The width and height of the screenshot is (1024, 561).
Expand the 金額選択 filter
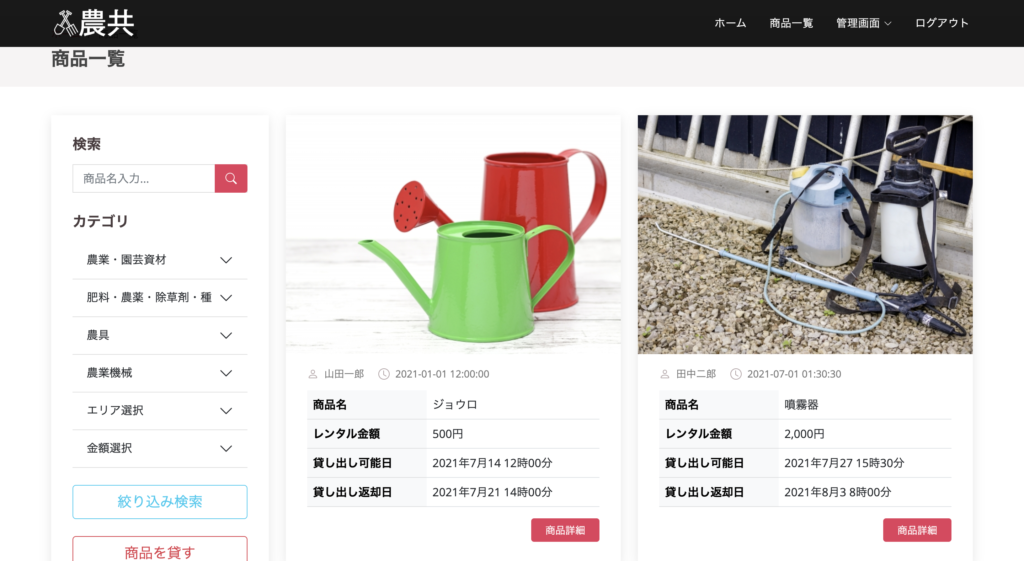click(226, 449)
